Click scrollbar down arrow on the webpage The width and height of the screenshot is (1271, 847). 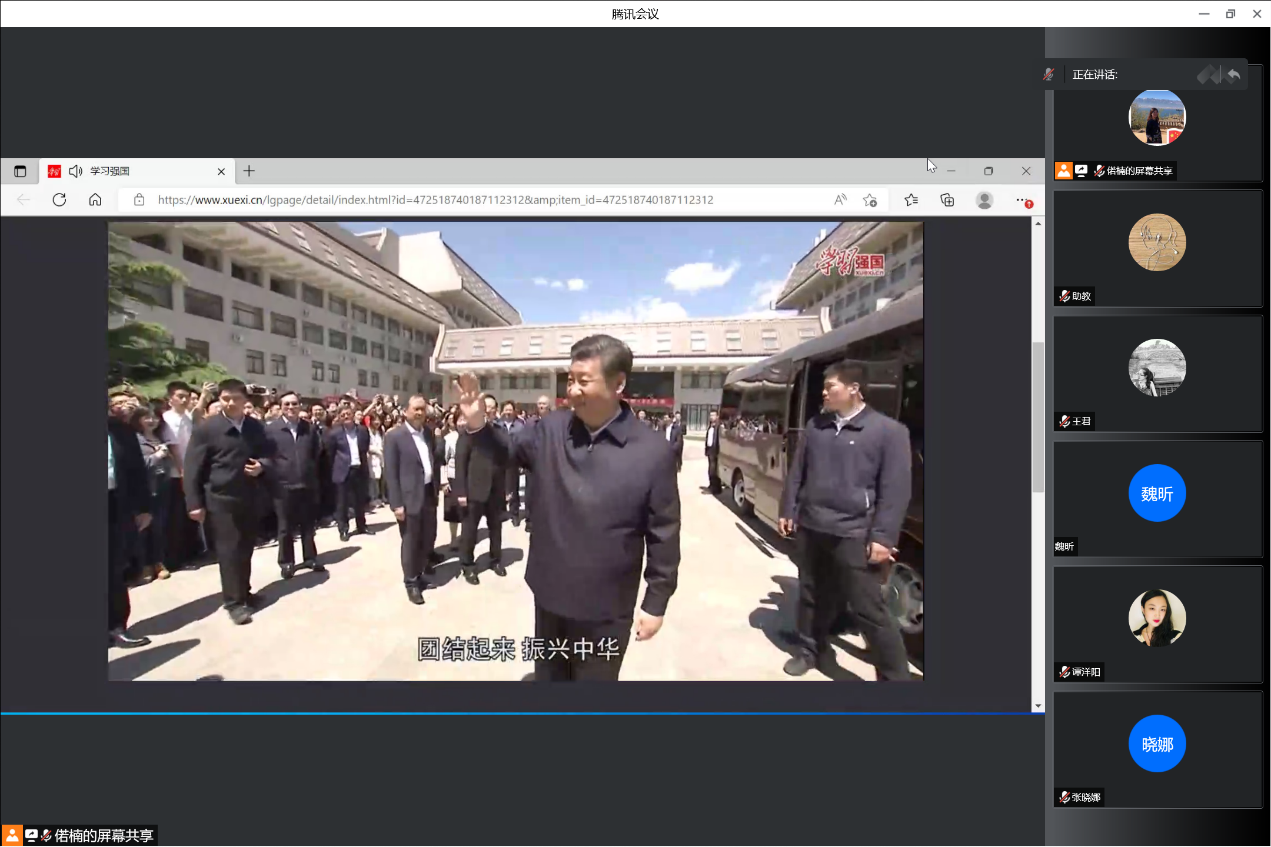[x=1038, y=705]
